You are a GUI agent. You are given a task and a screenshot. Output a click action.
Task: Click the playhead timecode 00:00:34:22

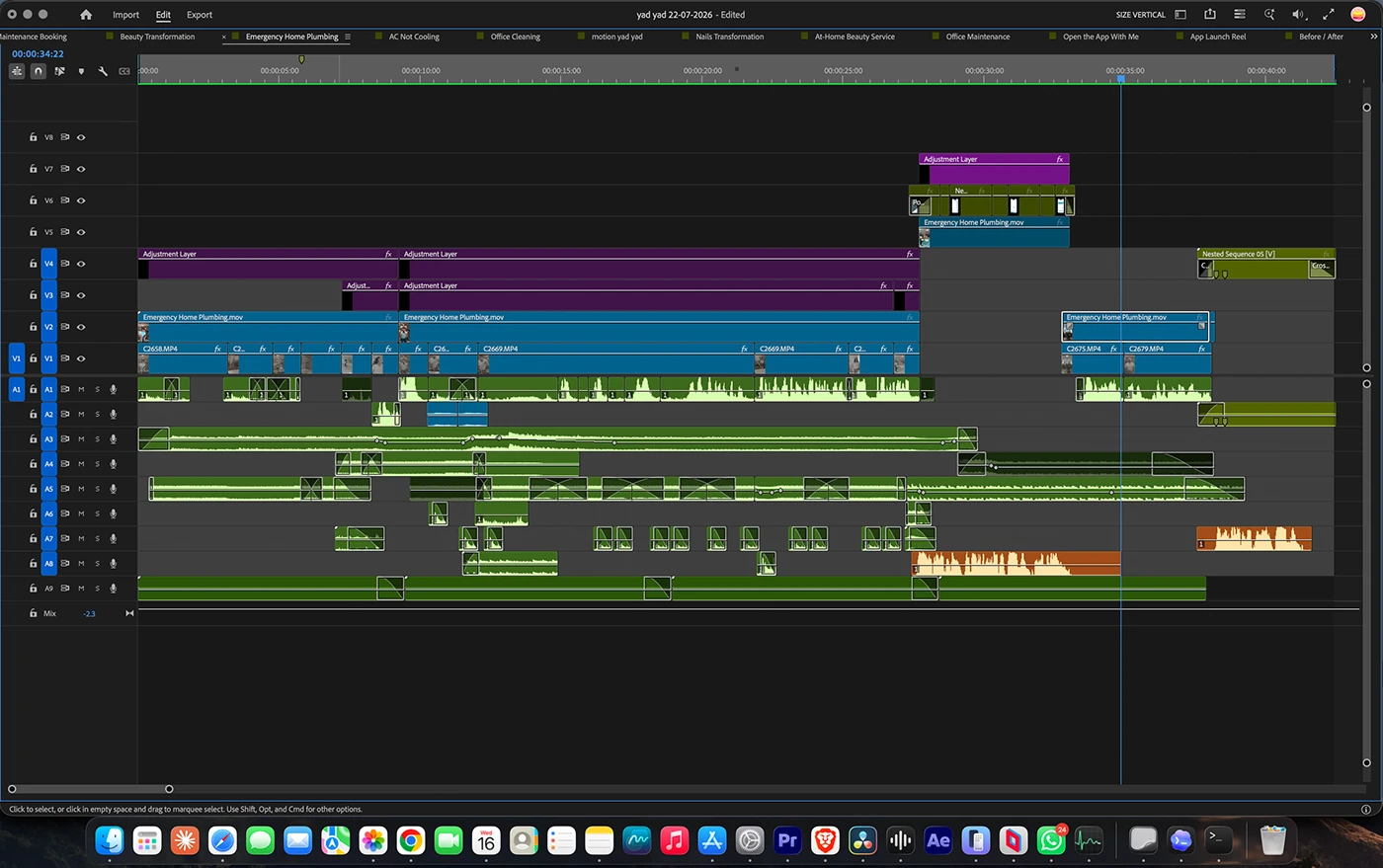38,54
